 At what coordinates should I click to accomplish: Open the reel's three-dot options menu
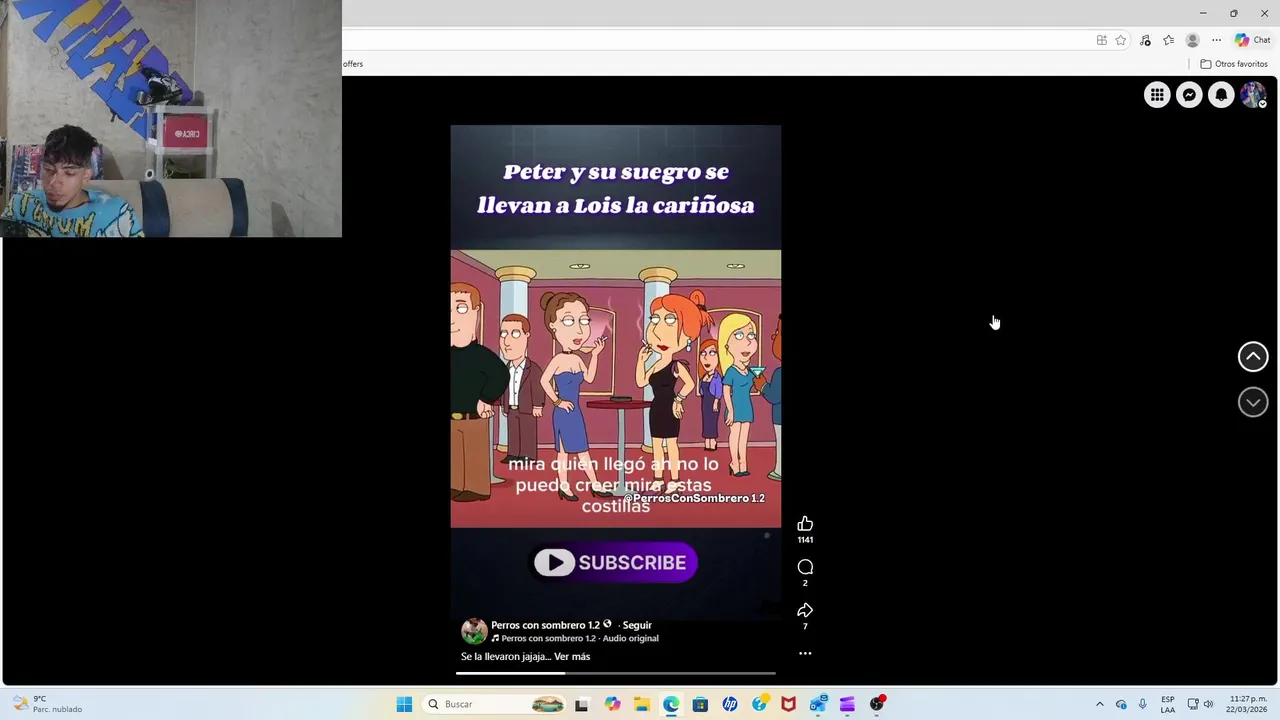[805, 653]
